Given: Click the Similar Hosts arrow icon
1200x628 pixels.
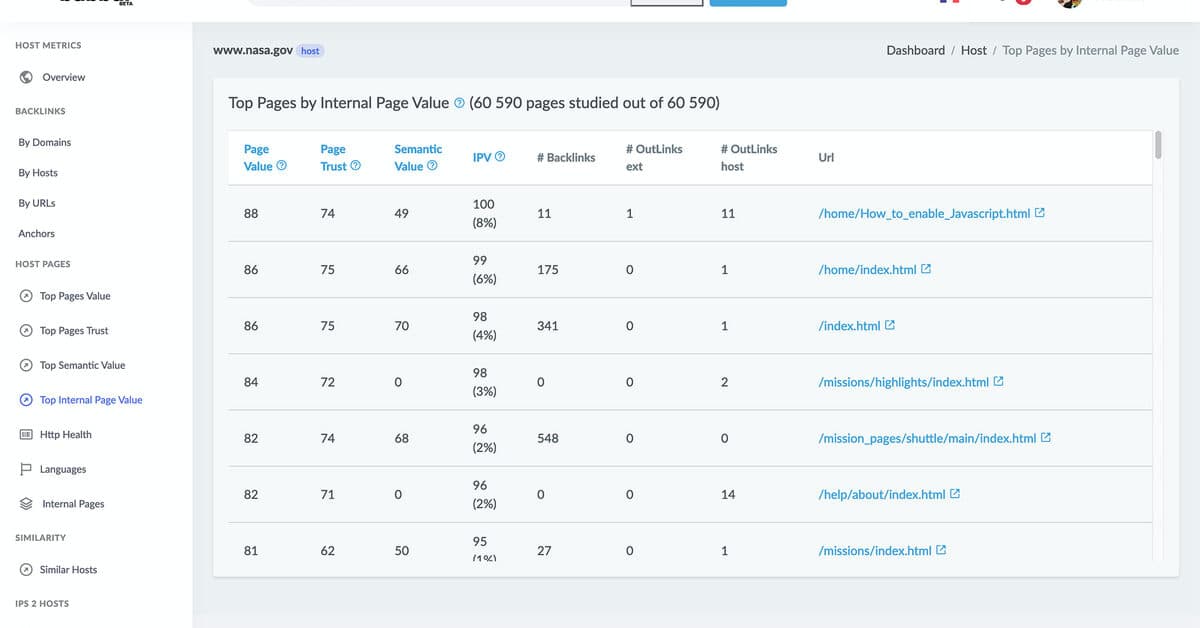Looking at the screenshot, I should 26,570.
